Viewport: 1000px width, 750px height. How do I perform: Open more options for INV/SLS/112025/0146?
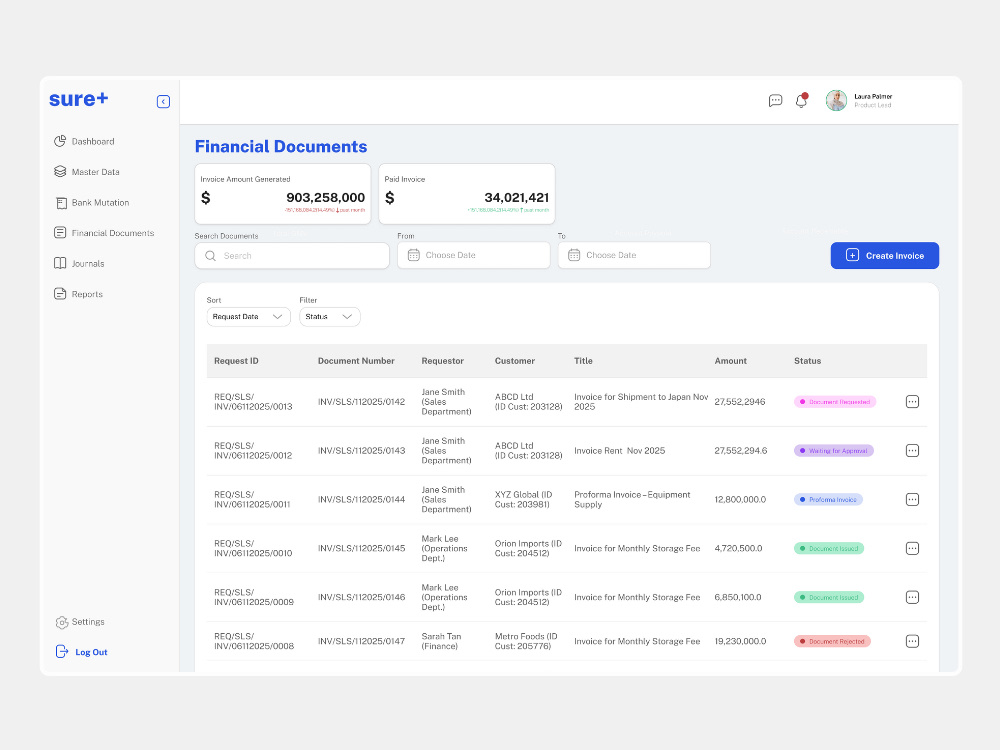(x=912, y=598)
